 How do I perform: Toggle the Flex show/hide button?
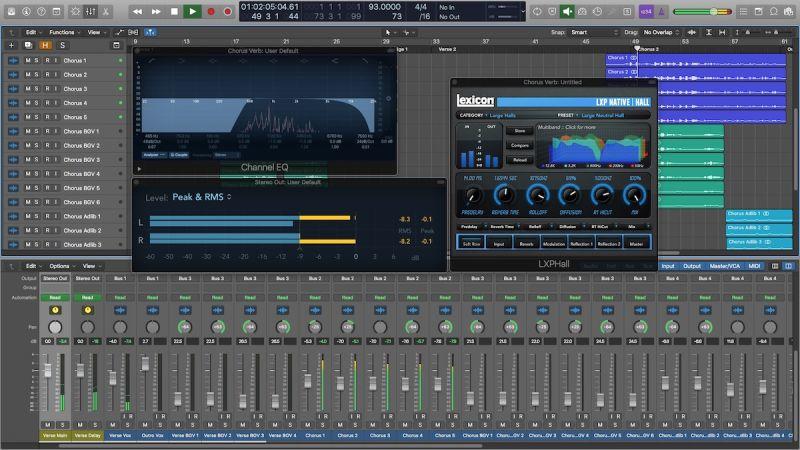click(133, 32)
